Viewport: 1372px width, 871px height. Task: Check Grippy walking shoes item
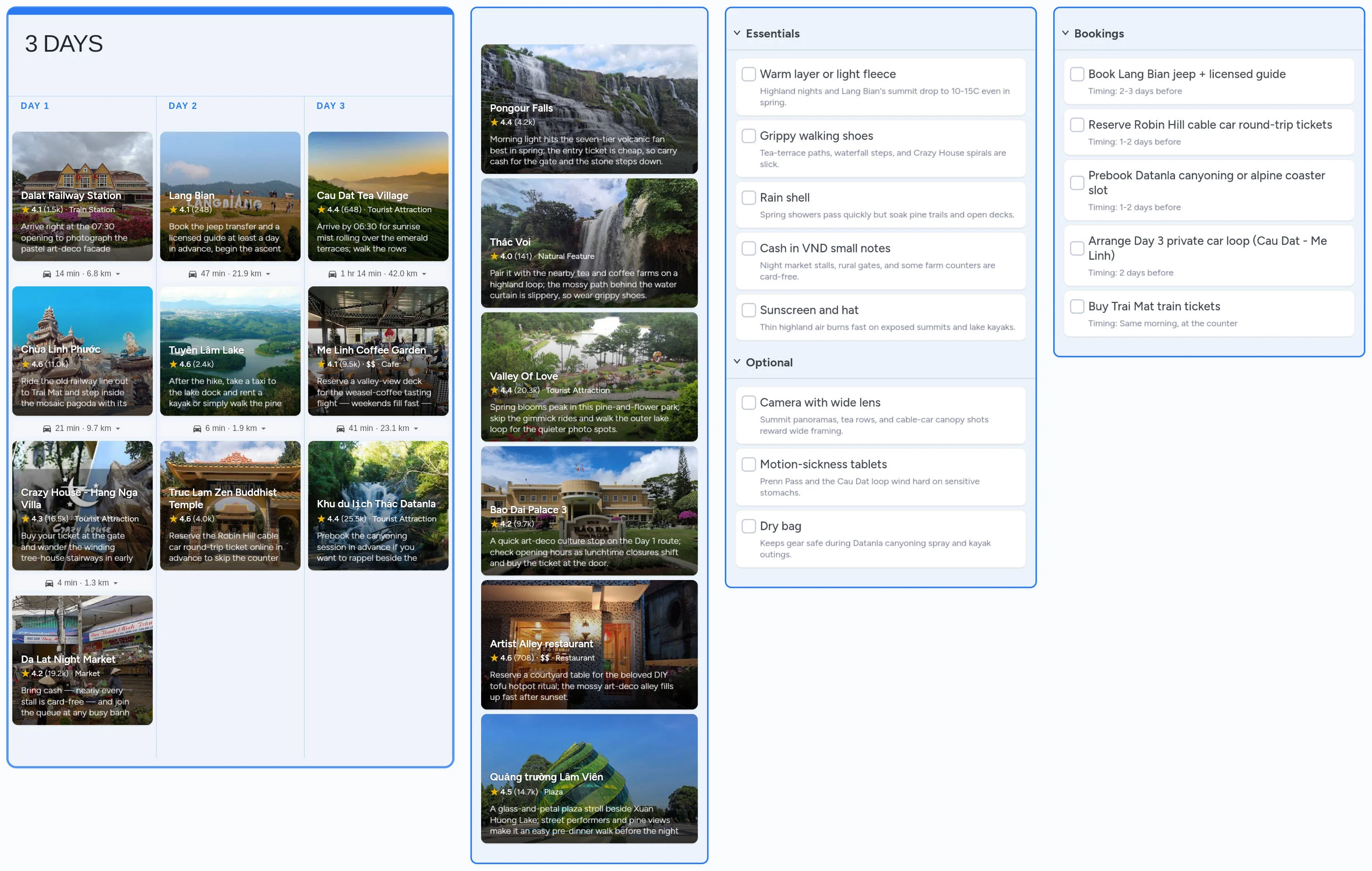pos(749,136)
